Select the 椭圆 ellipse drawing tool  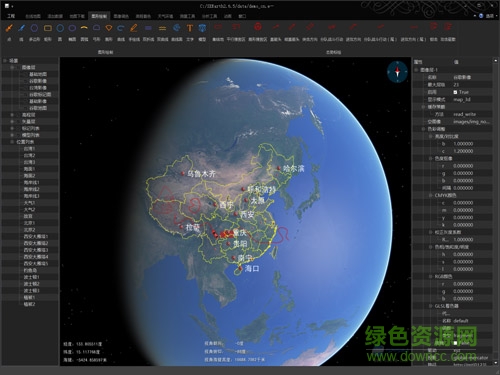point(72,32)
